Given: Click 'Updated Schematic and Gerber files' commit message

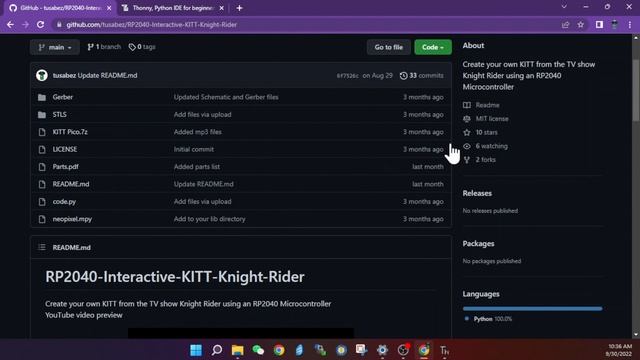Looking at the screenshot, I should tap(226, 97).
